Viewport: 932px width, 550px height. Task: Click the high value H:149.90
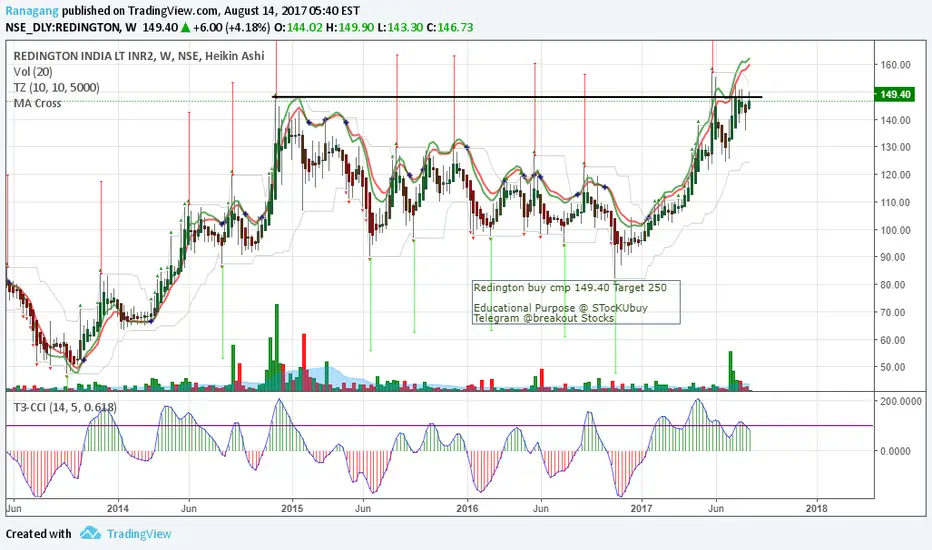point(350,27)
